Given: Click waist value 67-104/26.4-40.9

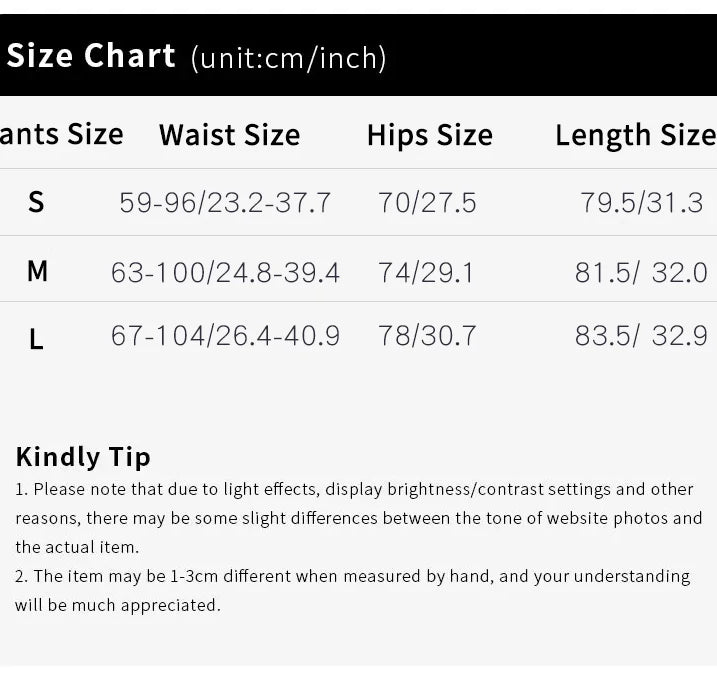Looking at the screenshot, I should 225,336.
